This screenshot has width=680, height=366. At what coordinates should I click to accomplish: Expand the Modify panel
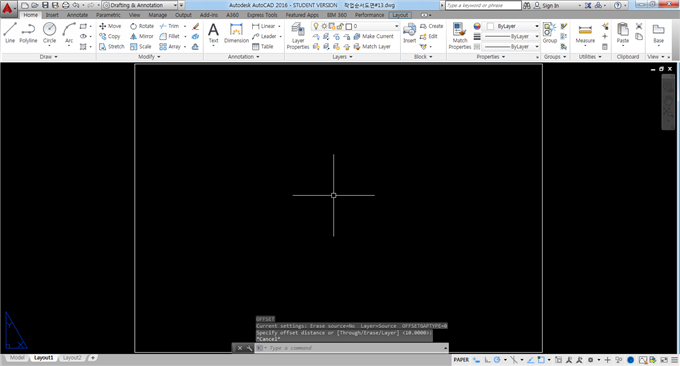click(x=149, y=57)
